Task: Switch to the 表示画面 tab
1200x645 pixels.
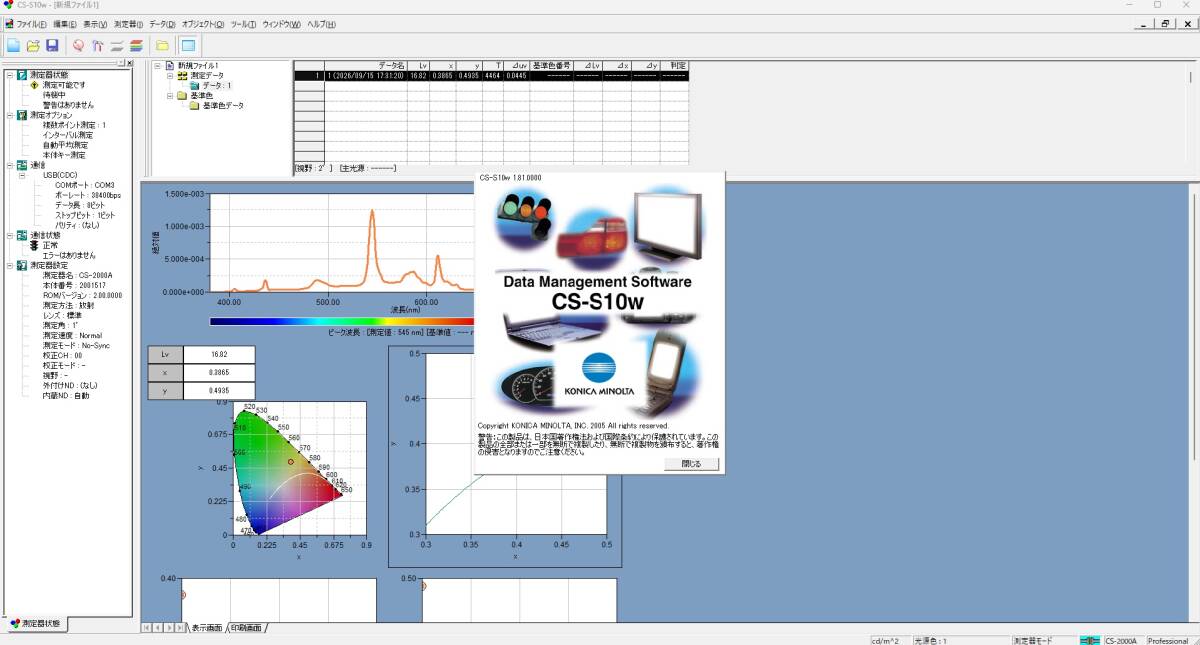Action: pyautogui.click(x=207, y=628)
